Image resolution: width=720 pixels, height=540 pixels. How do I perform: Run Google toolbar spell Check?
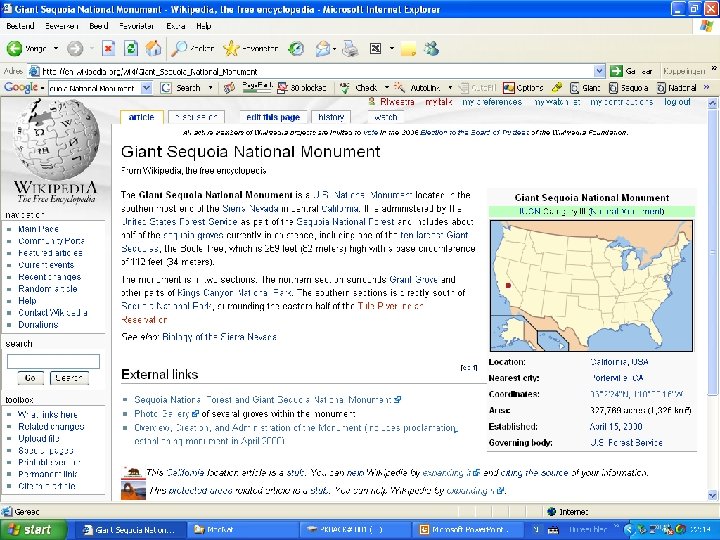[359, 87]
